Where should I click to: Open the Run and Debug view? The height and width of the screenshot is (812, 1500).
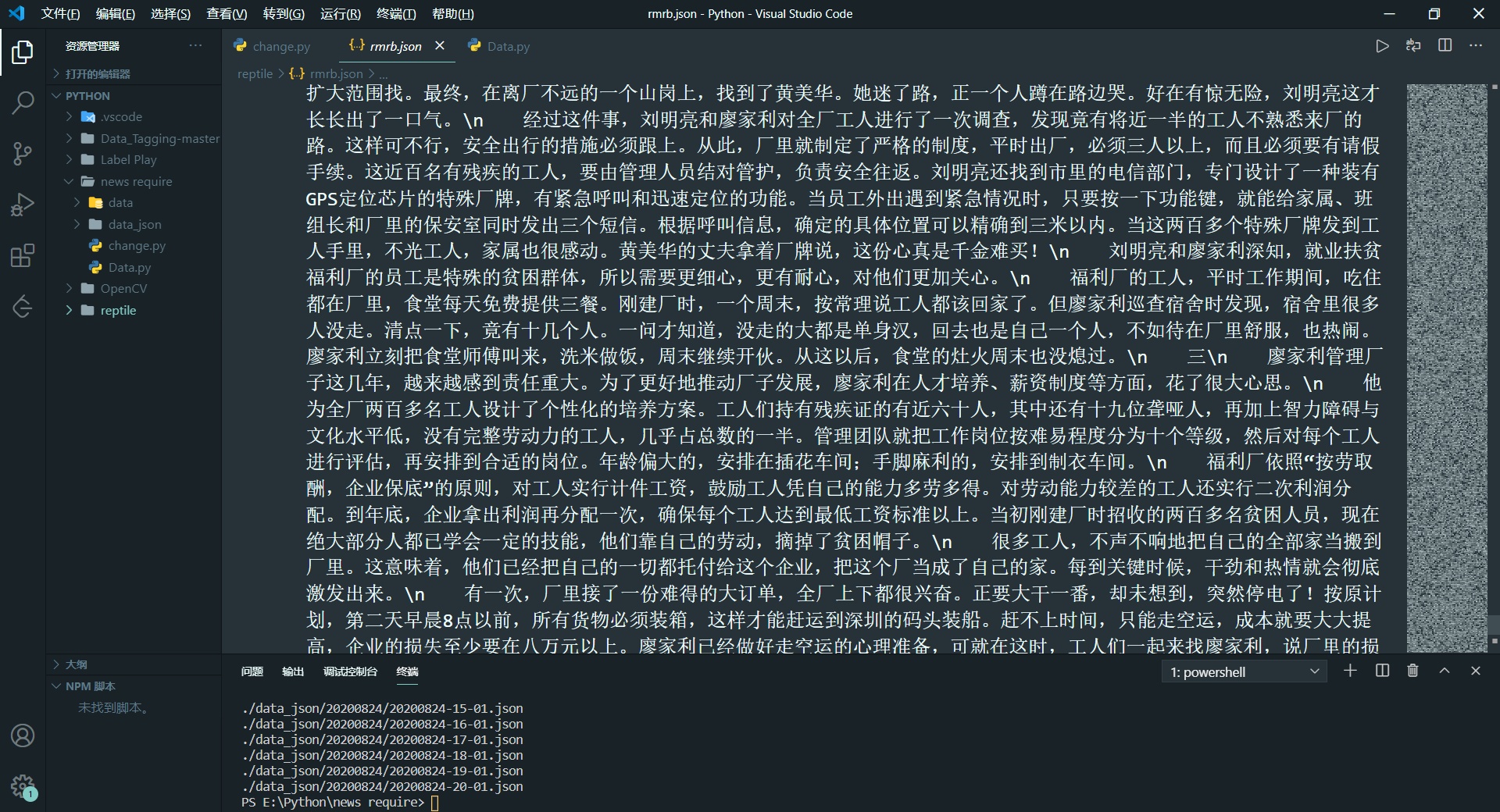(23, 204)
